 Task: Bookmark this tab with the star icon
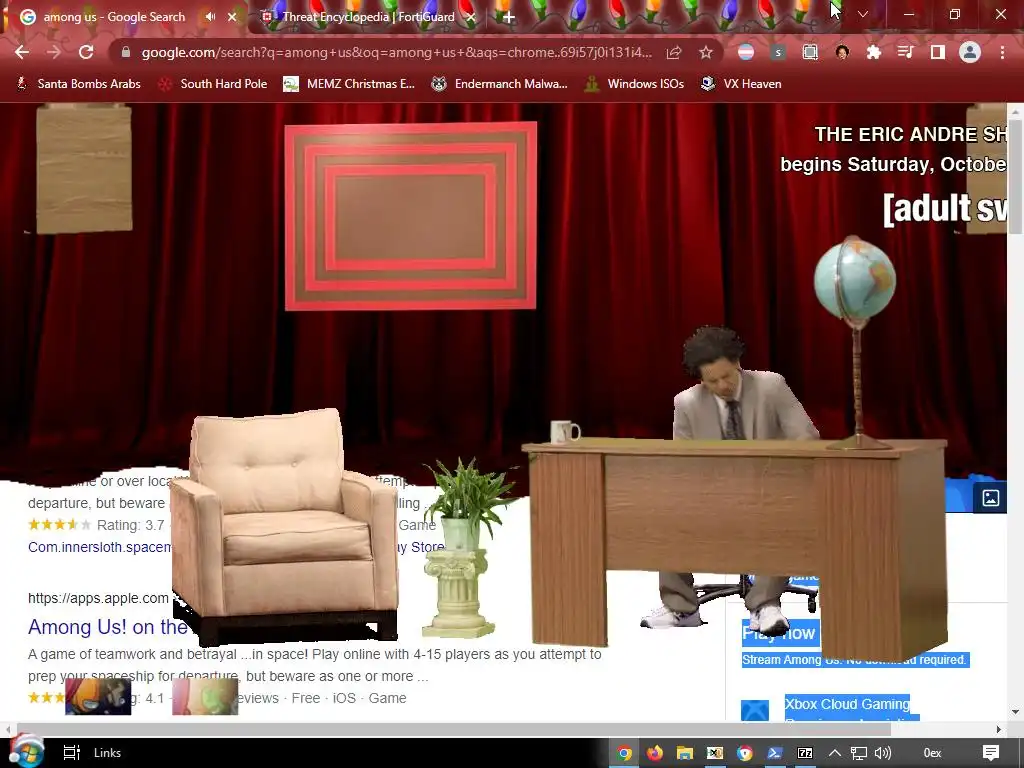706,52
